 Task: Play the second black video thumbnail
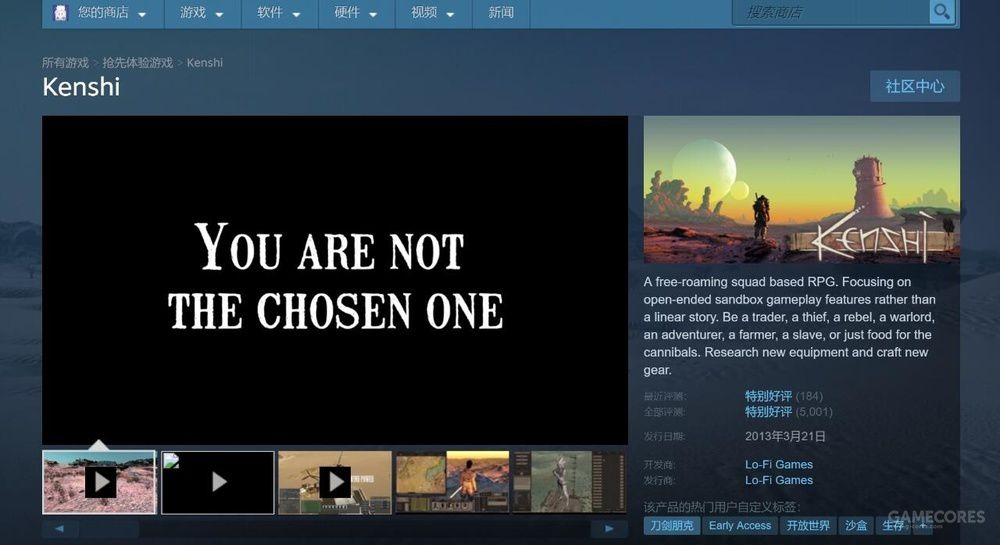coord(217,482)
